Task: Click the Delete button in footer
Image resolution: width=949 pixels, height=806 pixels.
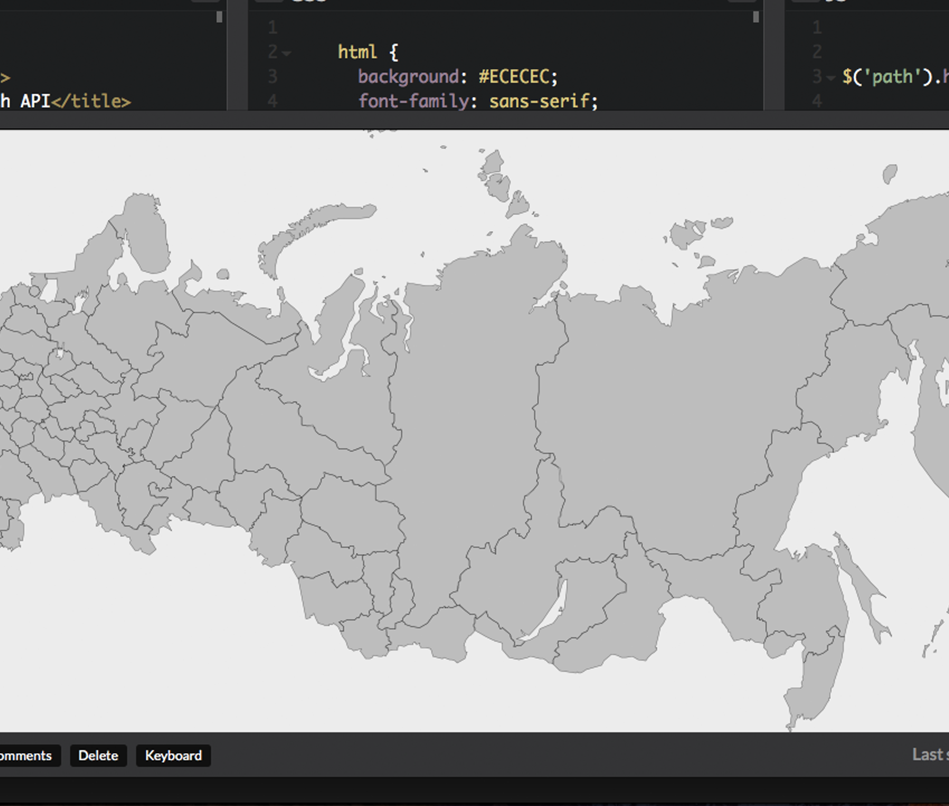Action: (x=98, y=756)
